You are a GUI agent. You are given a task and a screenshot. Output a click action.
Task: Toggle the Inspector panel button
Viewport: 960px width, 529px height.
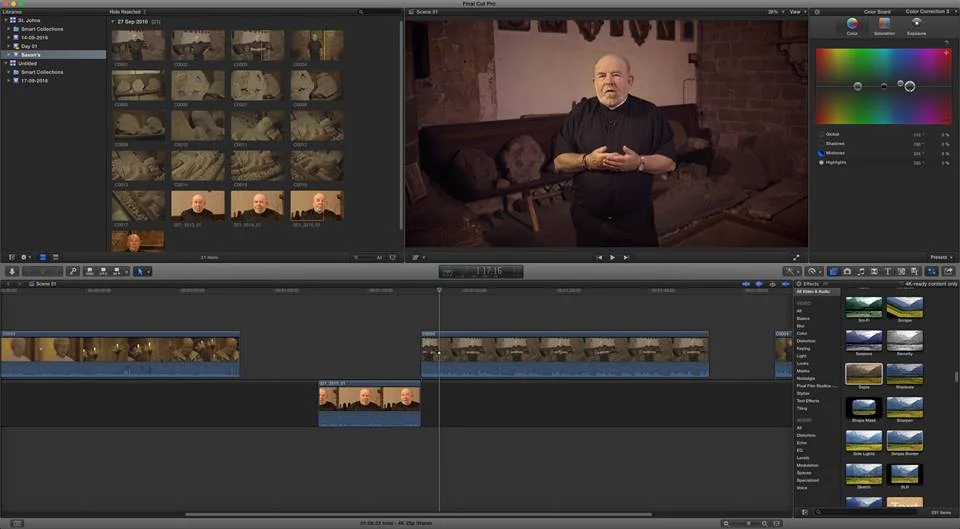(931, 271)
